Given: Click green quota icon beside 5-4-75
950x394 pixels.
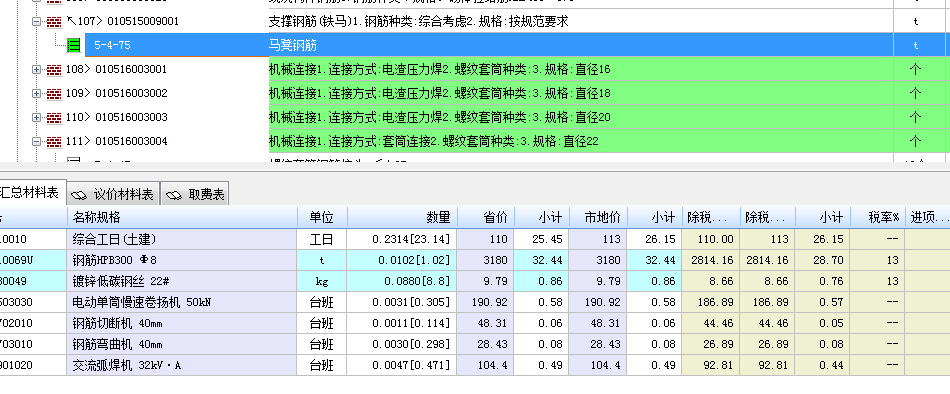Looking at the screenshot, I should tap(74, 45).
